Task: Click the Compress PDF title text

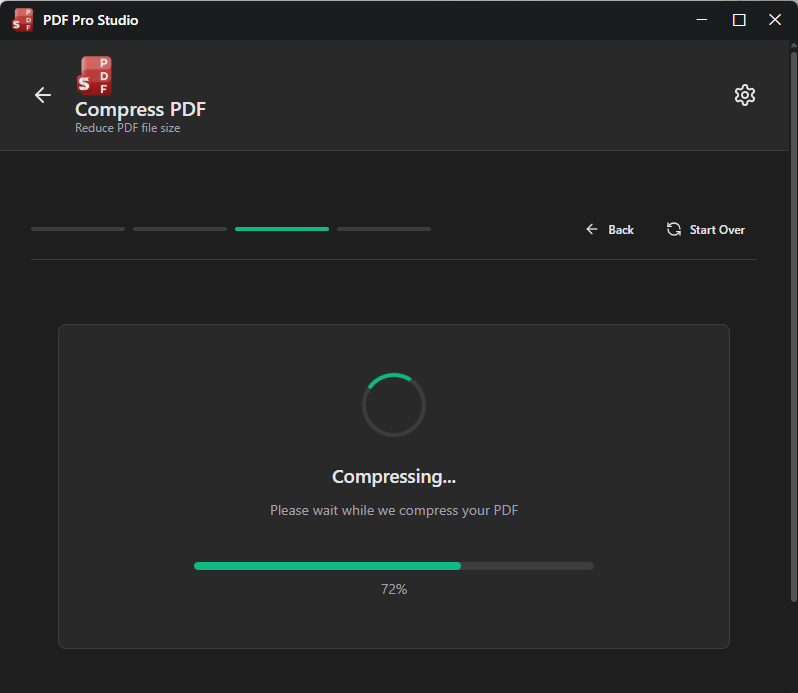Action: 140,109
